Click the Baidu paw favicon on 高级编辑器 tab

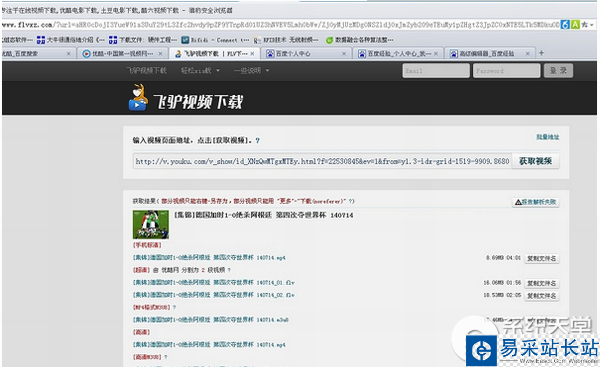[454, 54]
